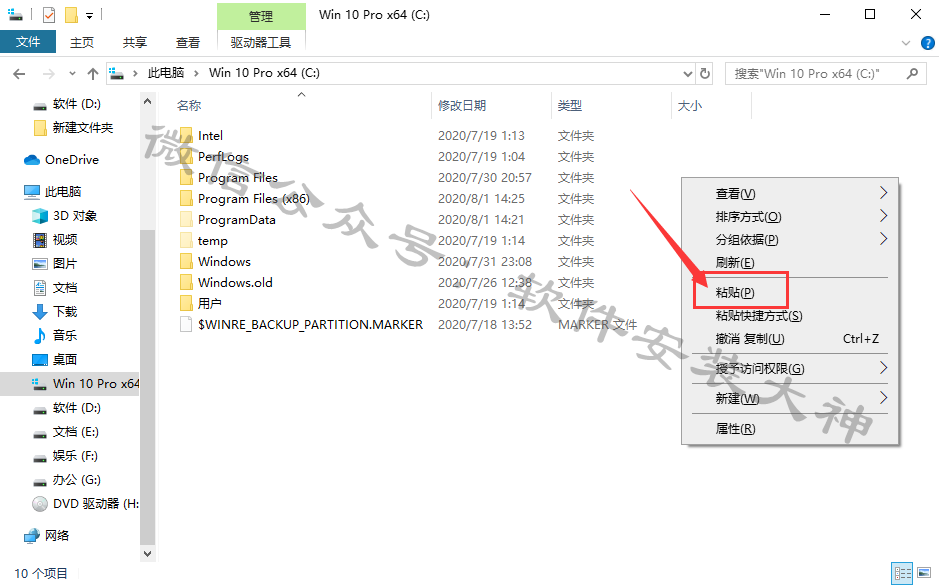Select the 用户 folder icon
Screen dimensions: 939x586
coord(186,303)
